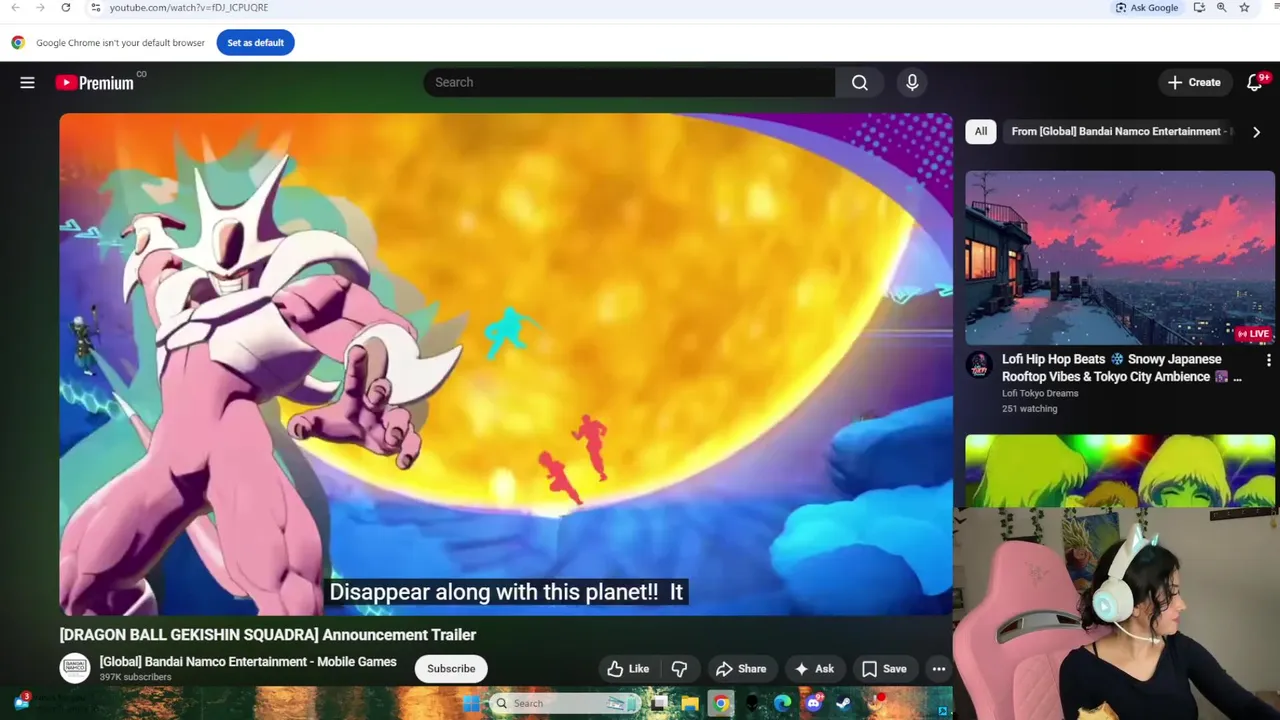Open the zoom magnifier in address bar
The height and width of the screenshot is (720, 1280).
coord(1222,8)
